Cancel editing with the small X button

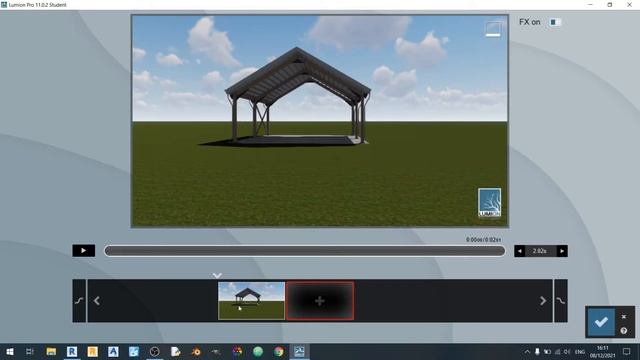click(x=624, y=316)
